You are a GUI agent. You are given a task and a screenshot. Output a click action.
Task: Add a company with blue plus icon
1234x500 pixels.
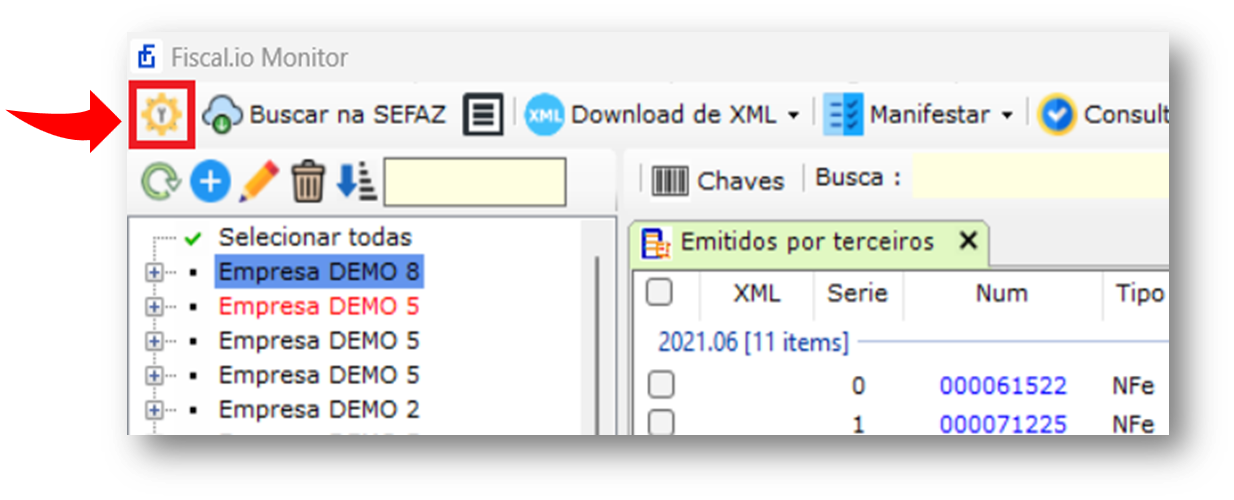click(x=210, y=181)
